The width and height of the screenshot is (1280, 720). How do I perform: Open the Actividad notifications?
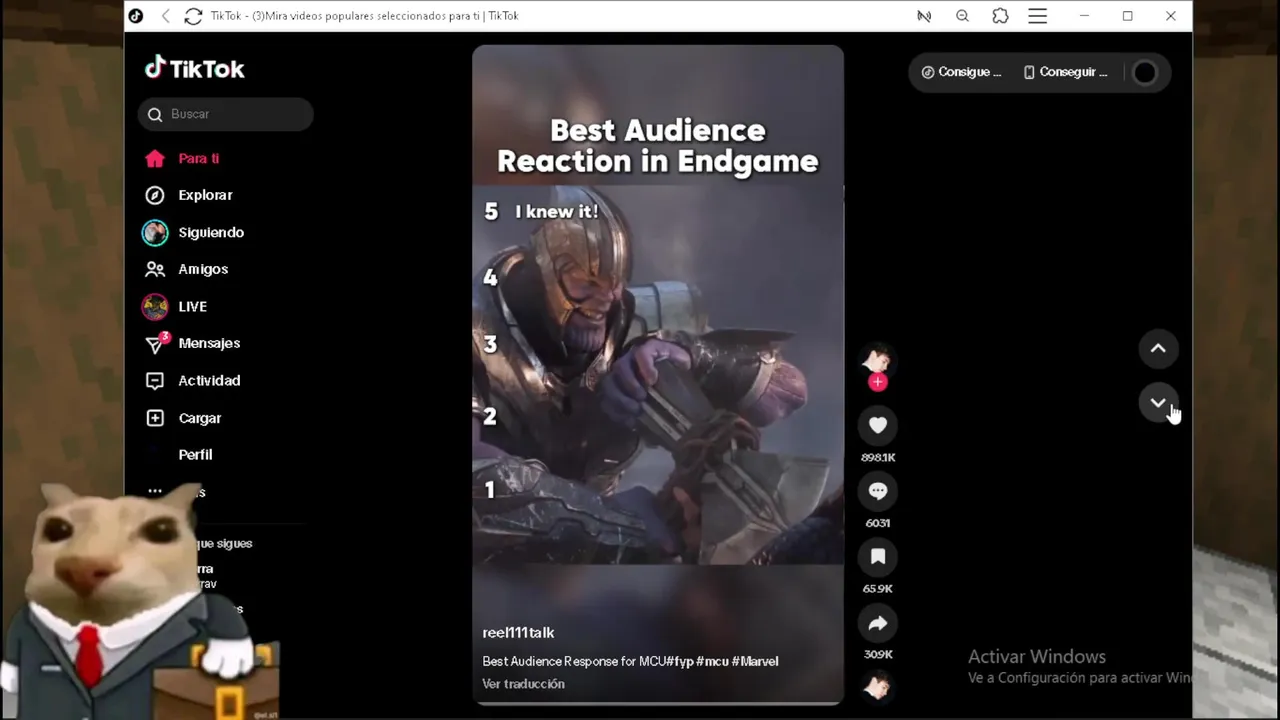(x=209, y=380)
